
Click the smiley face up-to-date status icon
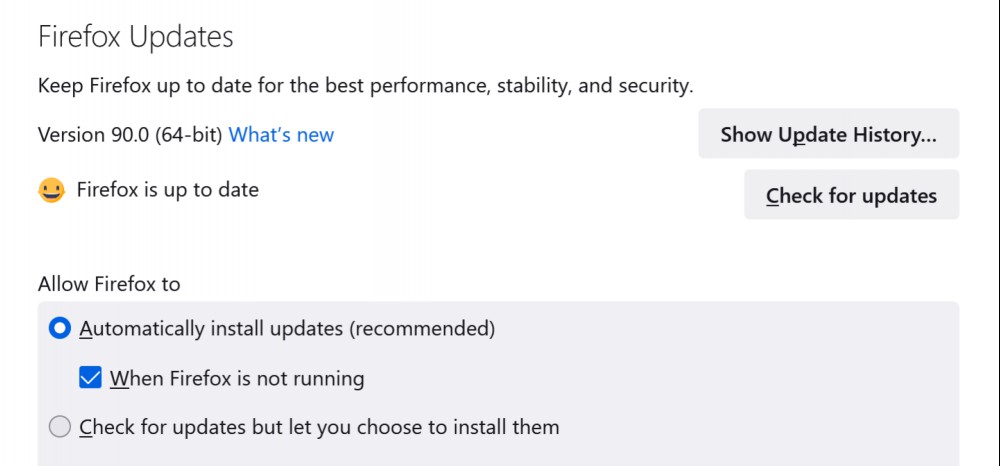(x=52, y=191)
